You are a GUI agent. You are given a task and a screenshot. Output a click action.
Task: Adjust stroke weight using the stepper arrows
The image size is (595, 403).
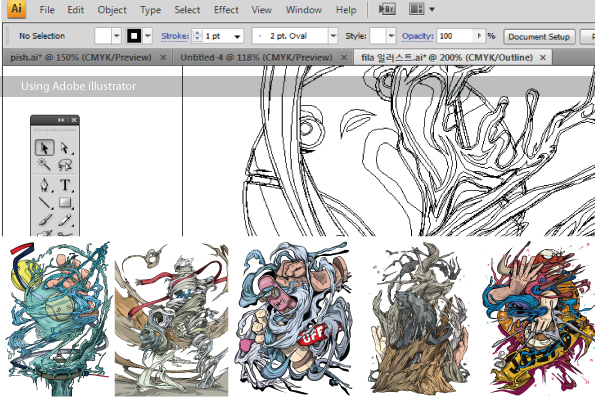(197, 36)
